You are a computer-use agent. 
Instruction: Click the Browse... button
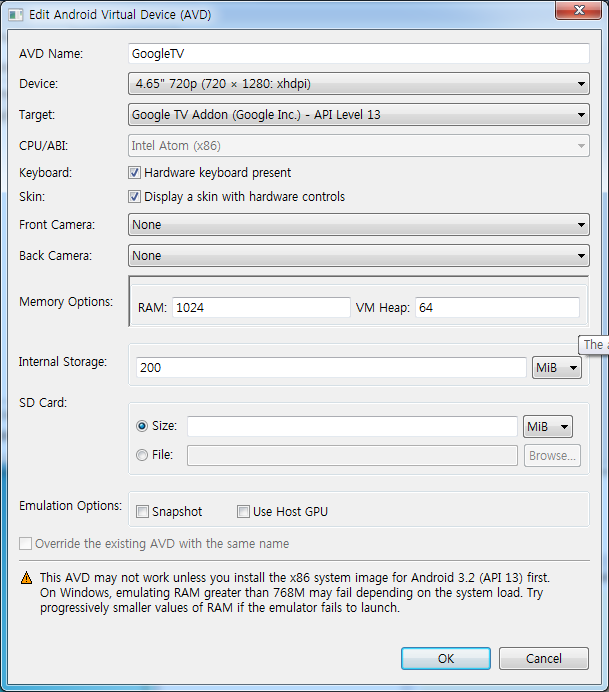click(x=552, y=455)
